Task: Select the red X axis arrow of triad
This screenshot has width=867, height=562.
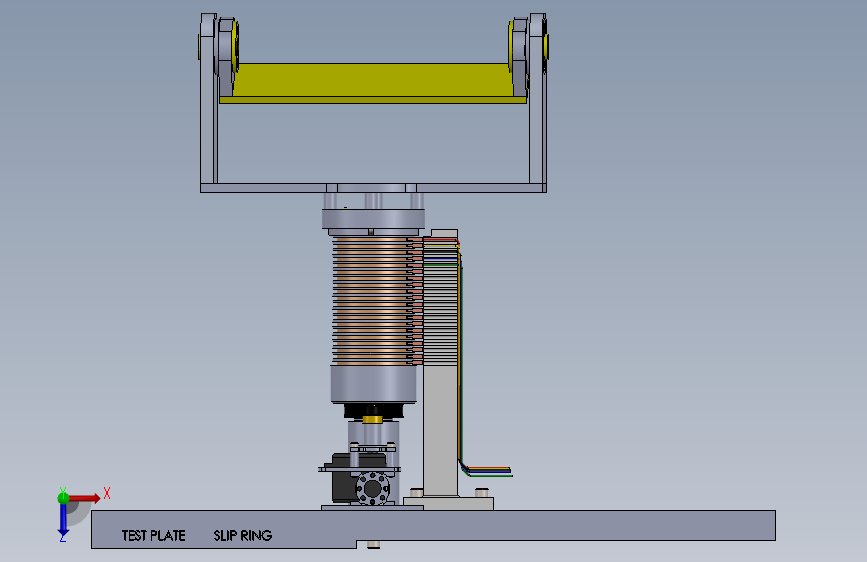Action: tap(85, 498)
